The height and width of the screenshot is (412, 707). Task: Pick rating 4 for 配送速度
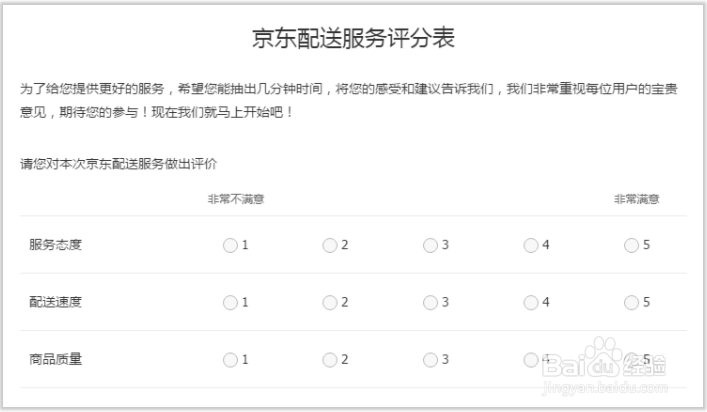[x=530, y=302]
